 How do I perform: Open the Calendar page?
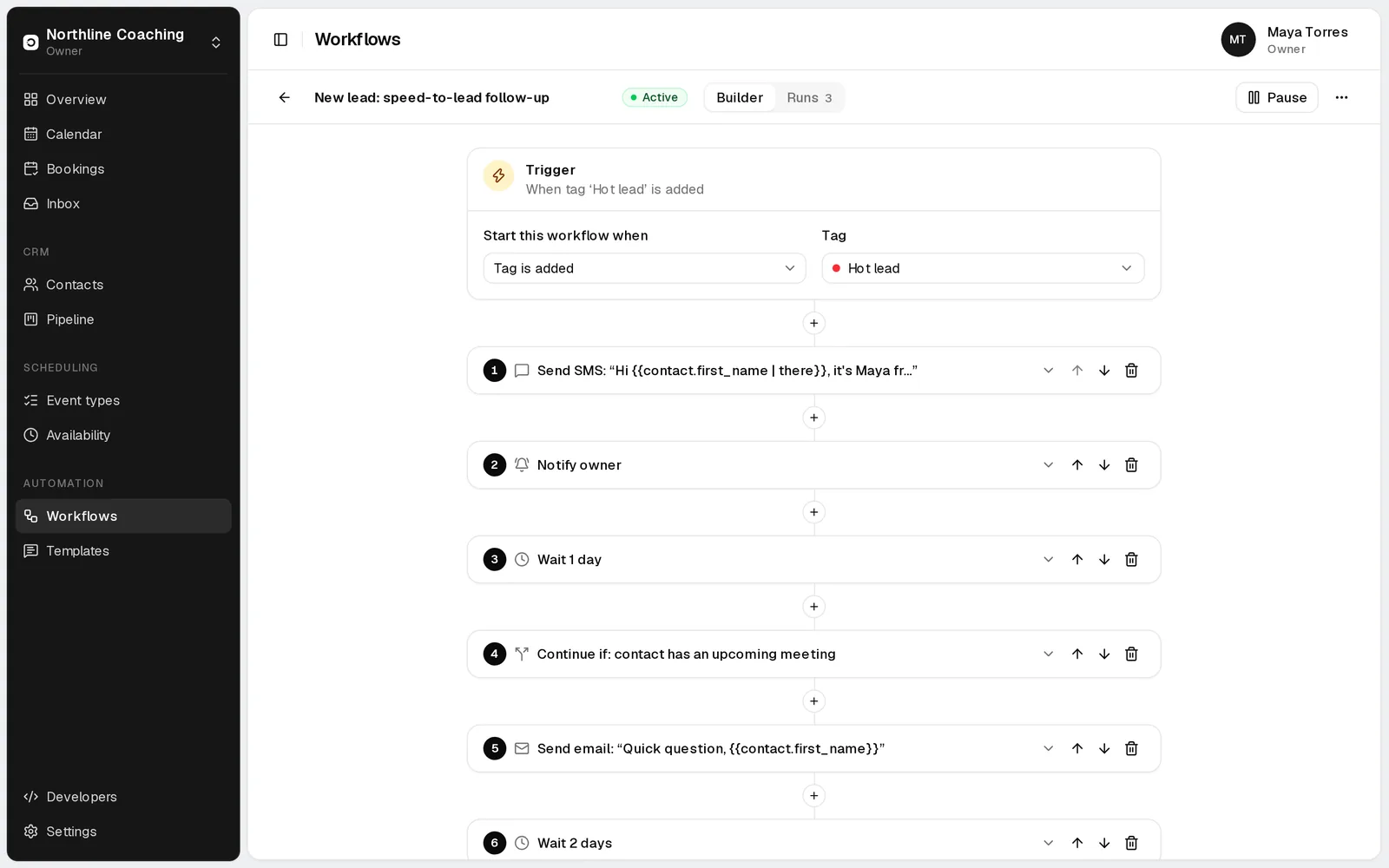pyautogui.click(x=123, y=135)
